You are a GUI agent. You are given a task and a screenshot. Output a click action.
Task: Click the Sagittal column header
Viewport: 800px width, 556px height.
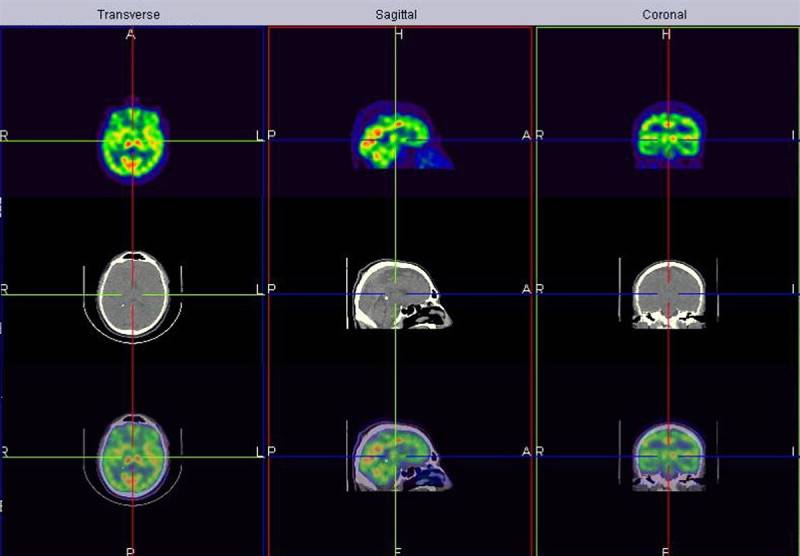pos(399,14)
